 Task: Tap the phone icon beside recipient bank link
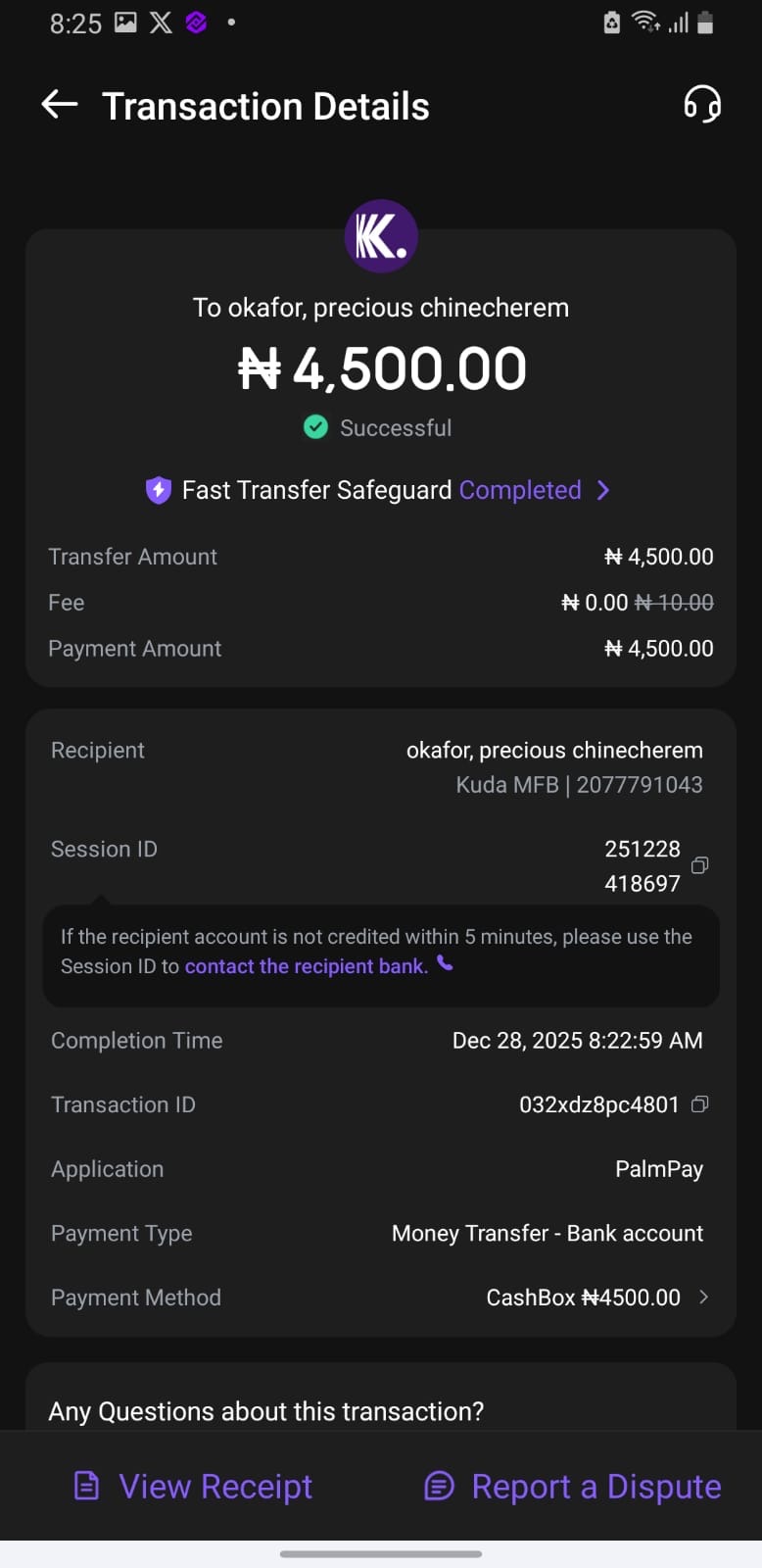pos(445,964)
